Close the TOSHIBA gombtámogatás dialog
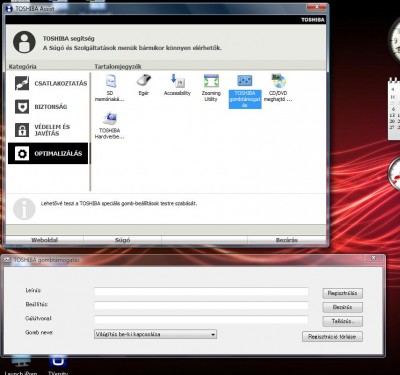The height and width of the screenshot is (375, 400). tap(374, 258)
